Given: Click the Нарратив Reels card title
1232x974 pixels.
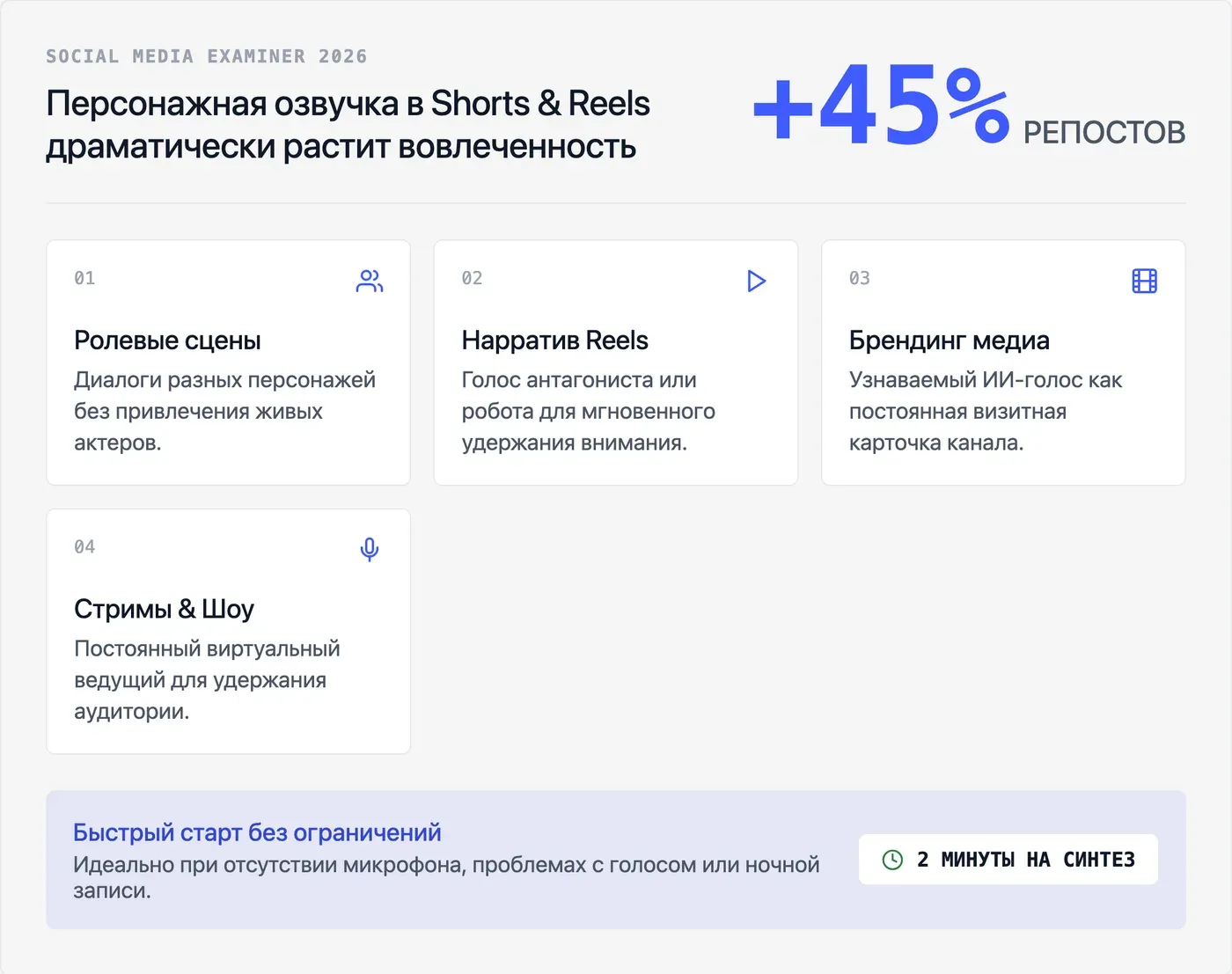Looking at the screenshot, I should pyautogui.click(x=554, y=341).
